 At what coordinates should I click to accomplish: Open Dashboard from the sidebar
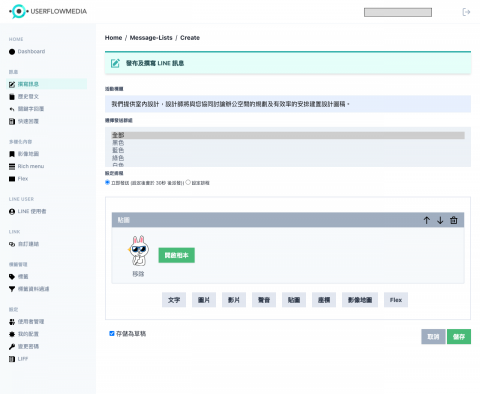[x=31, y=51]
